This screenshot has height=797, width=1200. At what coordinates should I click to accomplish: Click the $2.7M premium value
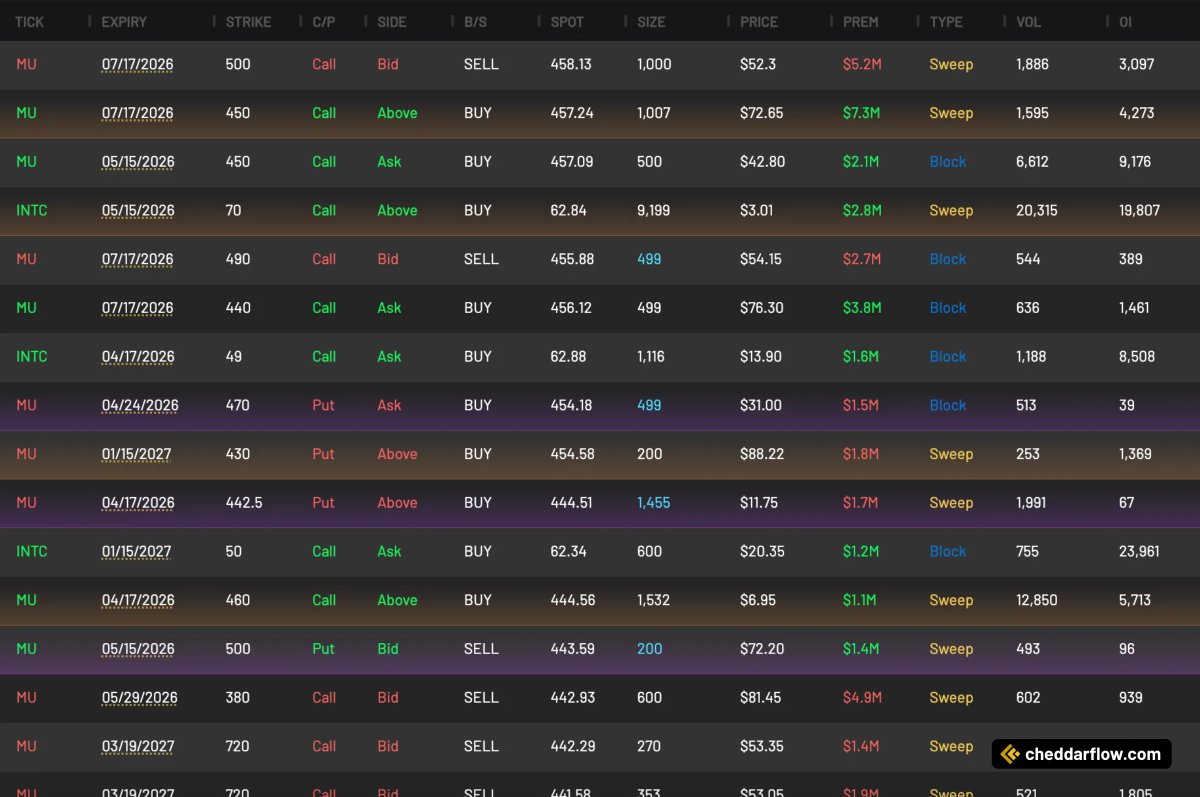[862, 259]
